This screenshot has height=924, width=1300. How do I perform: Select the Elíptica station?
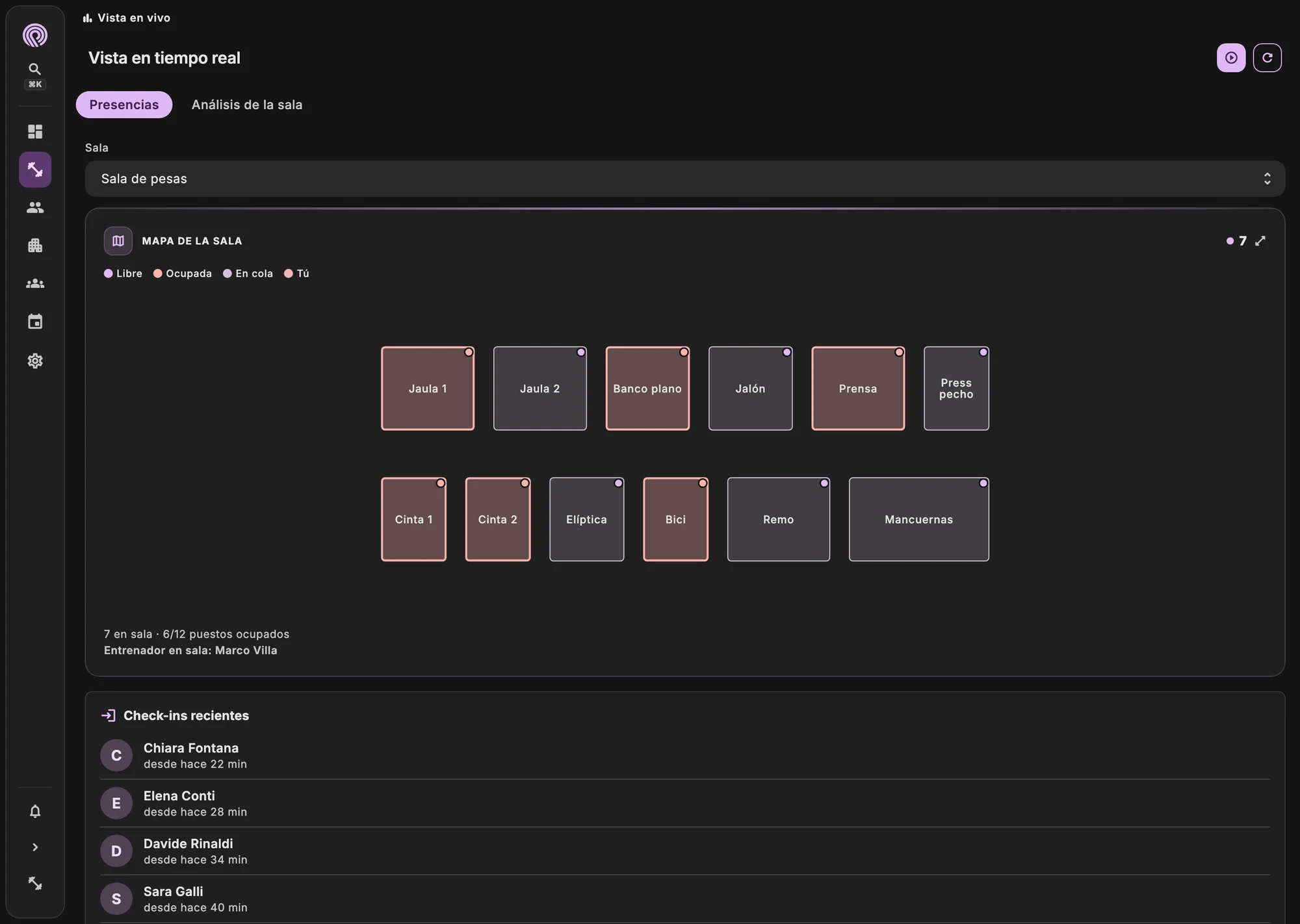[x=586, y=519]
